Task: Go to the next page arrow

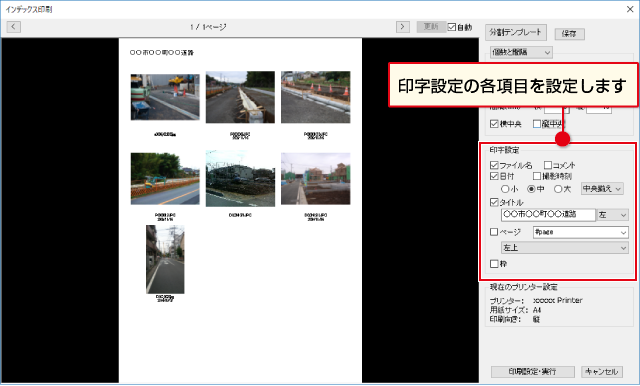Action: click(402, 27)
